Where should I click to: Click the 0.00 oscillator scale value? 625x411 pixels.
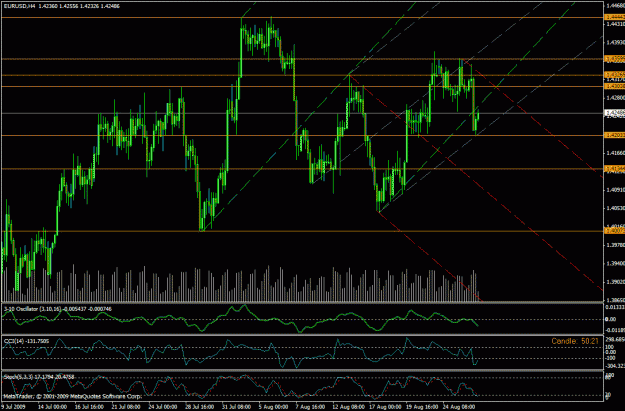pyautogui.click(x=611, y=319)
